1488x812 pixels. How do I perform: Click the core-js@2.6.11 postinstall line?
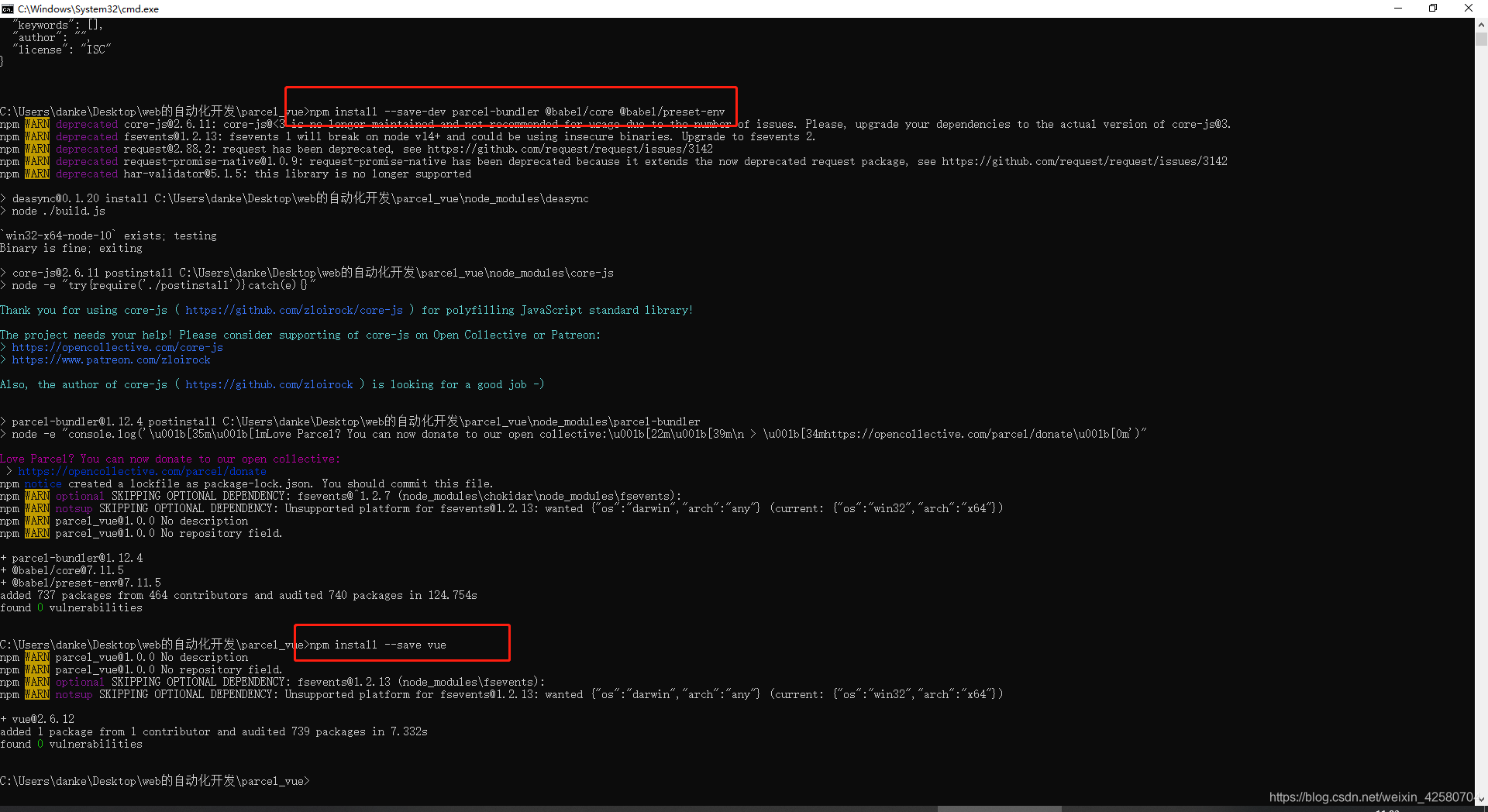click(x=307, y=273)
